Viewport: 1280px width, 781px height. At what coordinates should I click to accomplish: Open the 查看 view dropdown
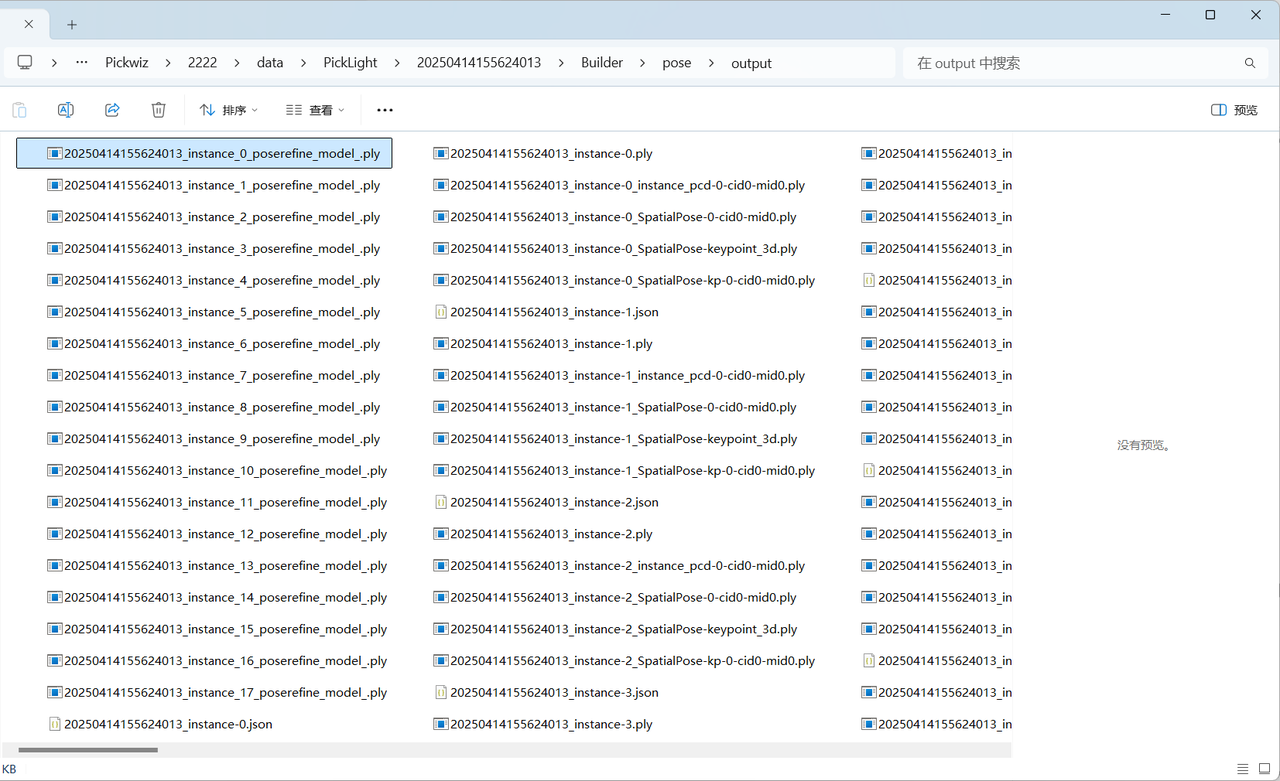coord(314,110)
